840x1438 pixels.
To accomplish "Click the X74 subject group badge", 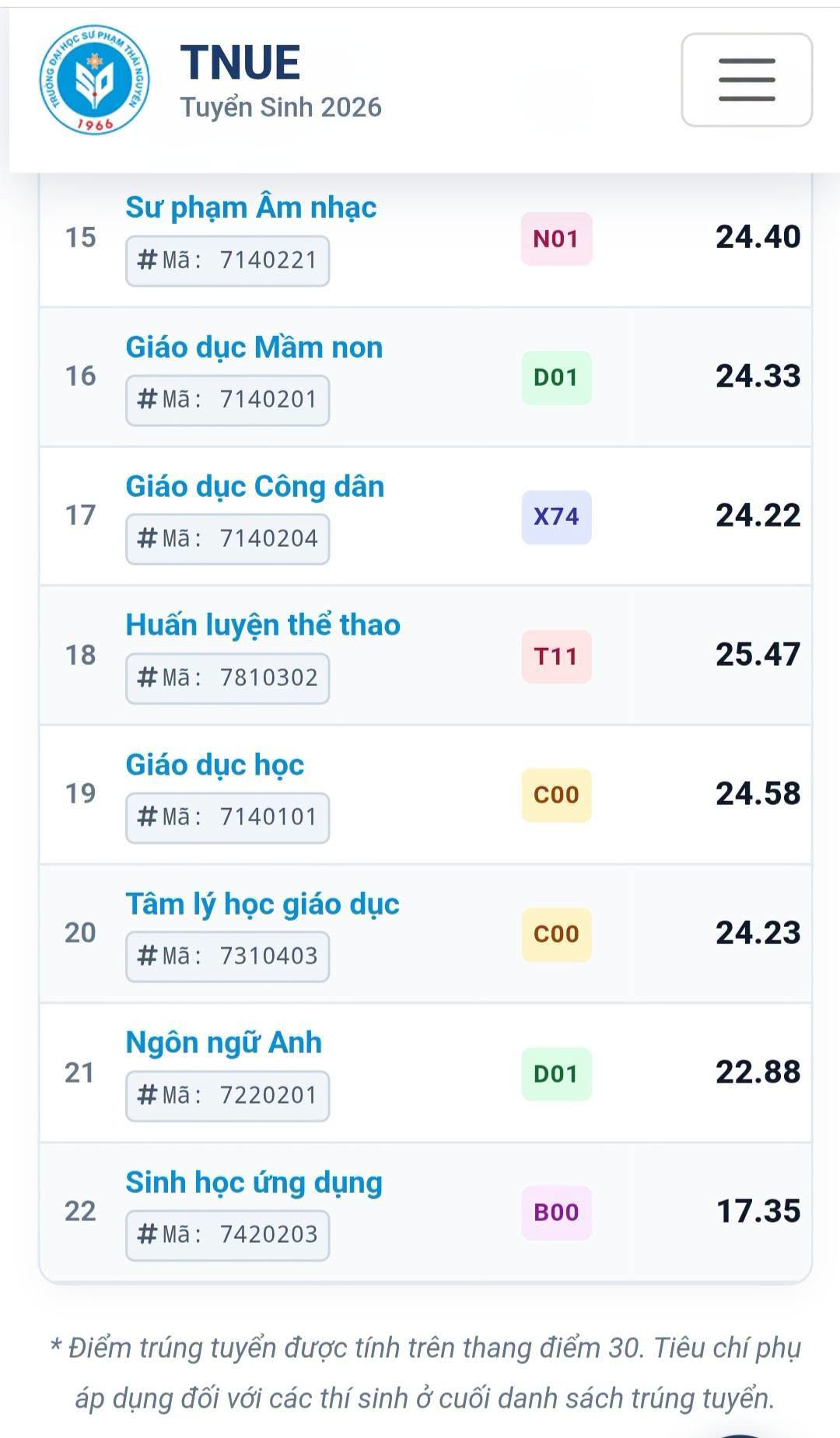I will pos(556,516).
